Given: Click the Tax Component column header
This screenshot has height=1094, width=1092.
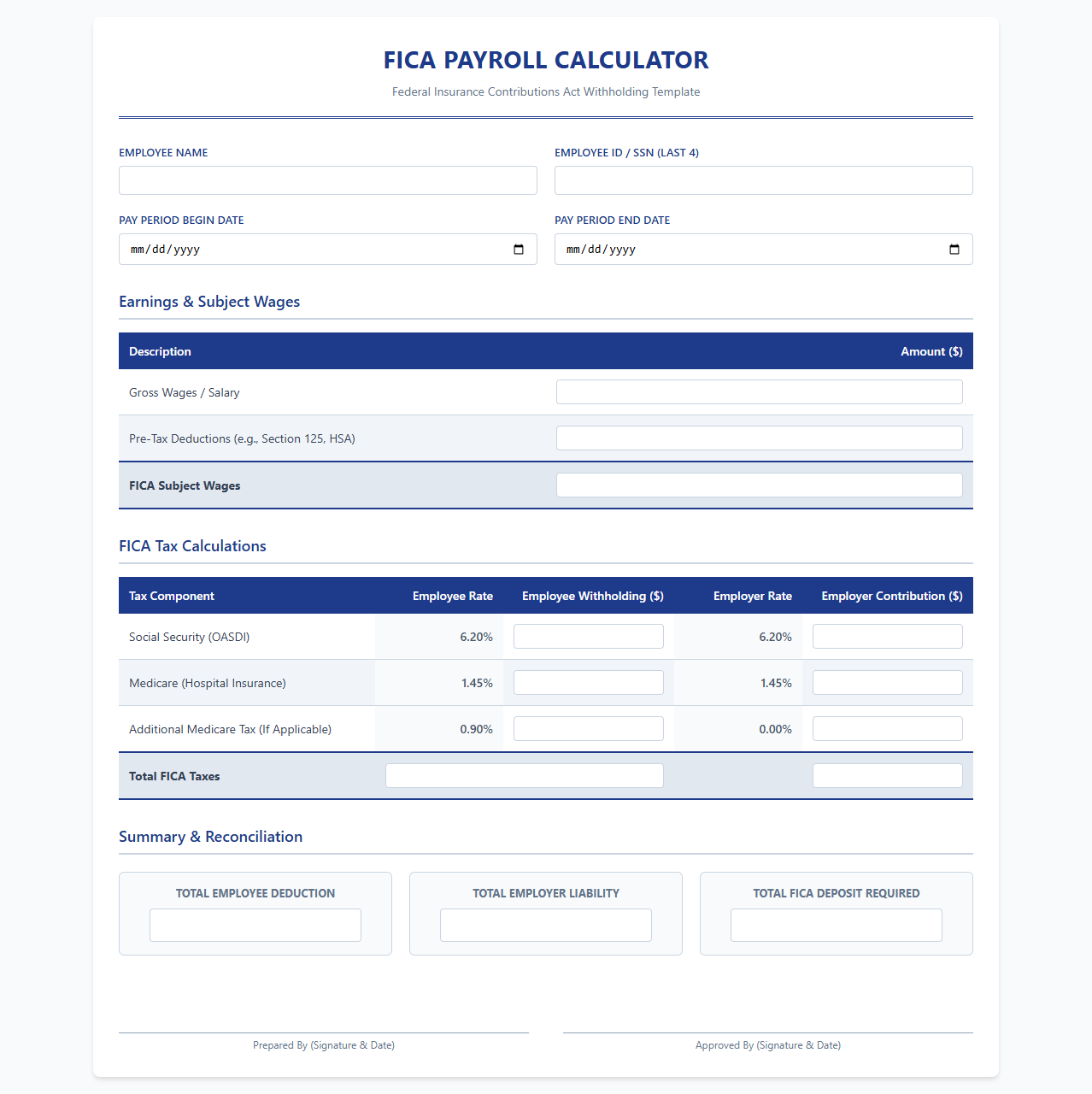Looking at the screenshot, I should (x=172, y=596).
